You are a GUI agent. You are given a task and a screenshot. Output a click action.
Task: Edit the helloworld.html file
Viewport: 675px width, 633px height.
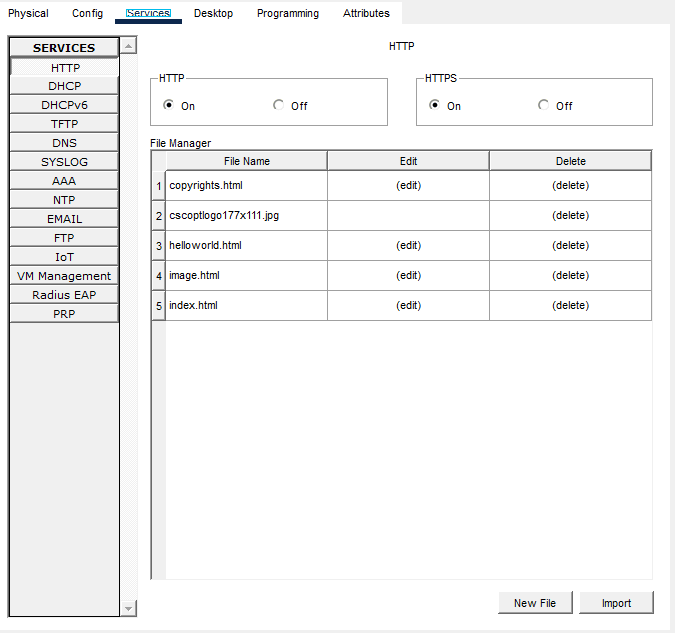408,245
